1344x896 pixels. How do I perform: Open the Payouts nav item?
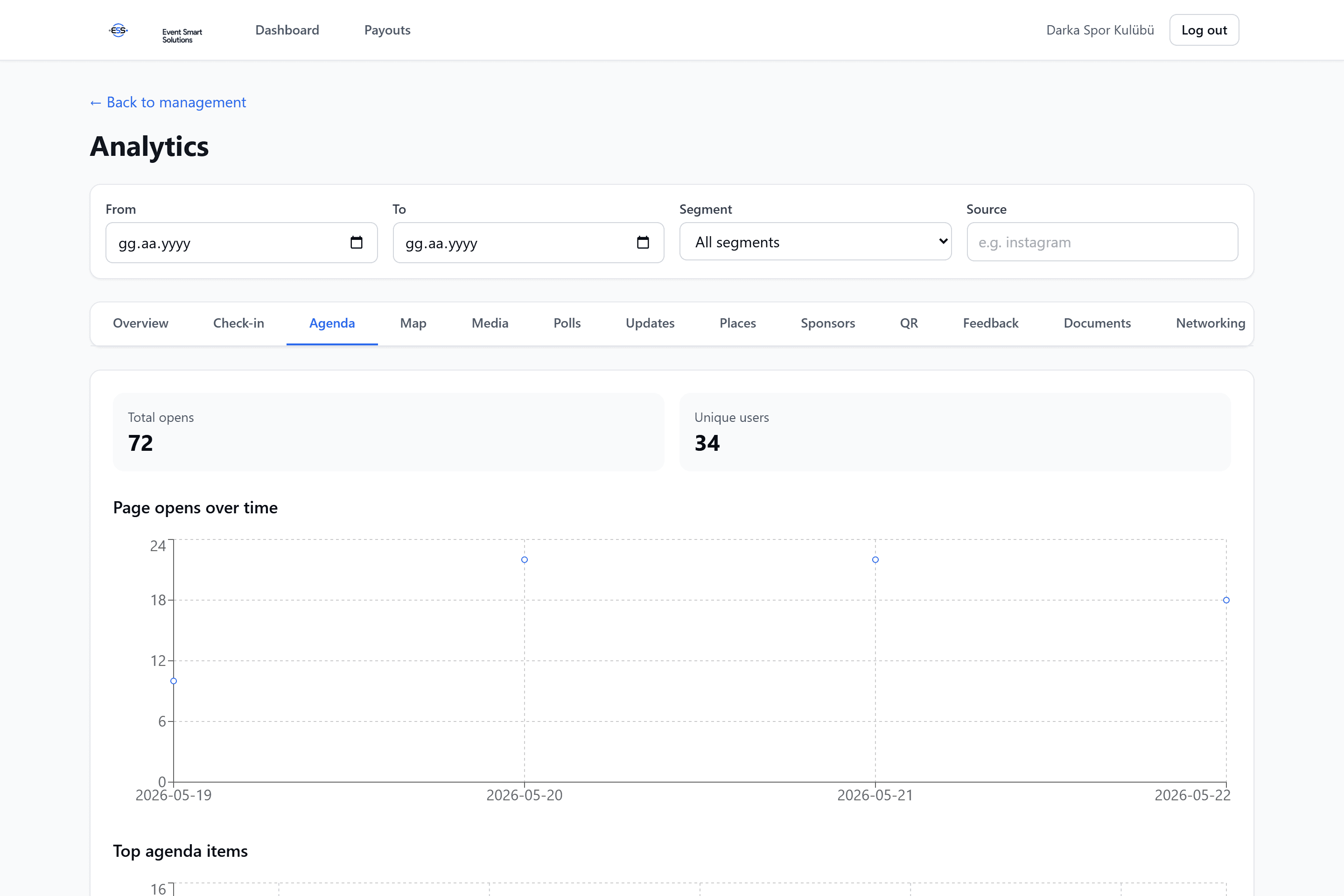click(x=387, y=30)
